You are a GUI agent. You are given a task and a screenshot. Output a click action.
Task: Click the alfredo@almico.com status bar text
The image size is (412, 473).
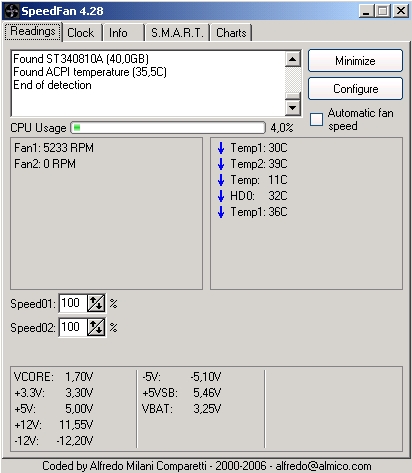coord(323,466)
